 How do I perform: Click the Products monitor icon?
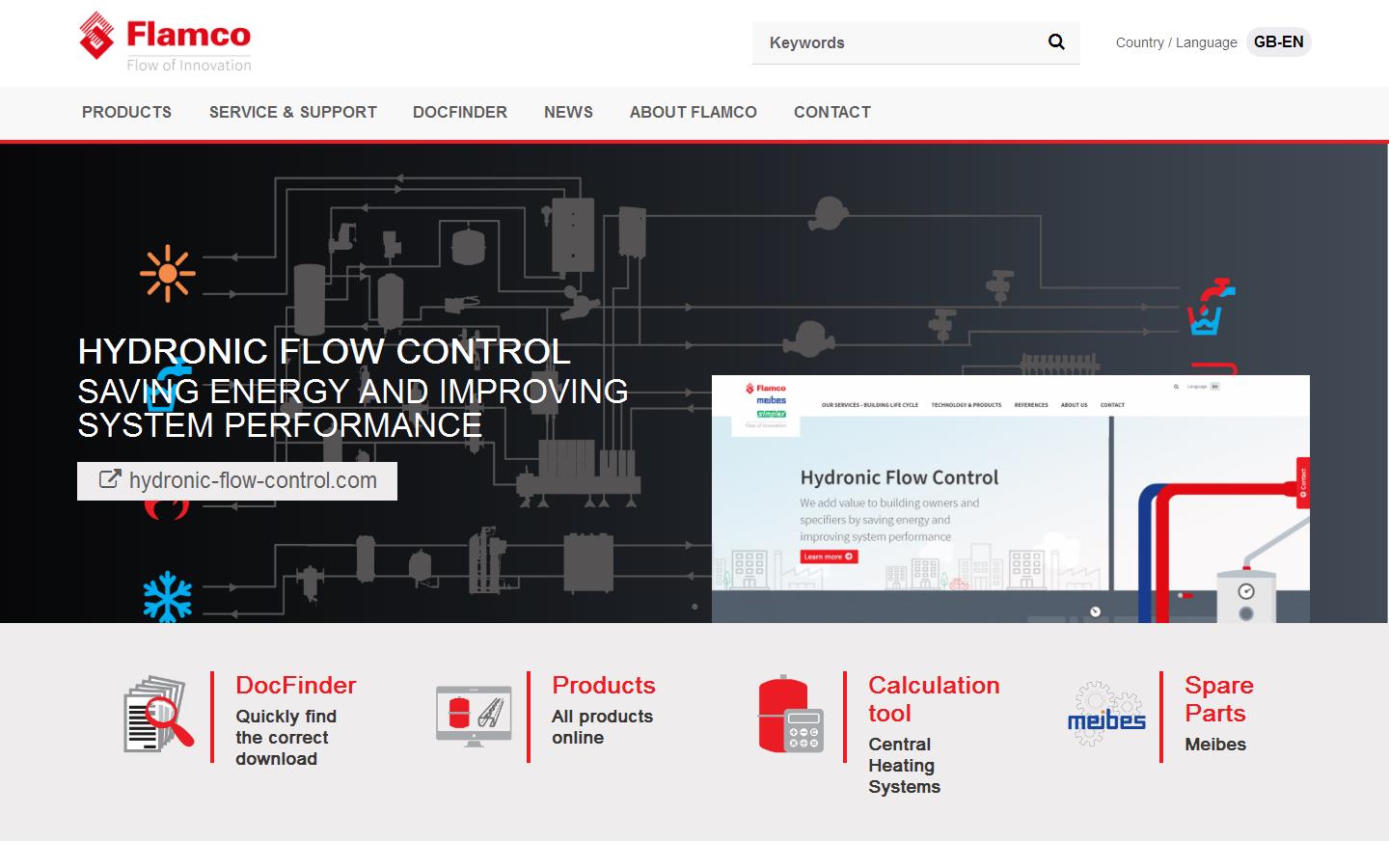point(475,718)
